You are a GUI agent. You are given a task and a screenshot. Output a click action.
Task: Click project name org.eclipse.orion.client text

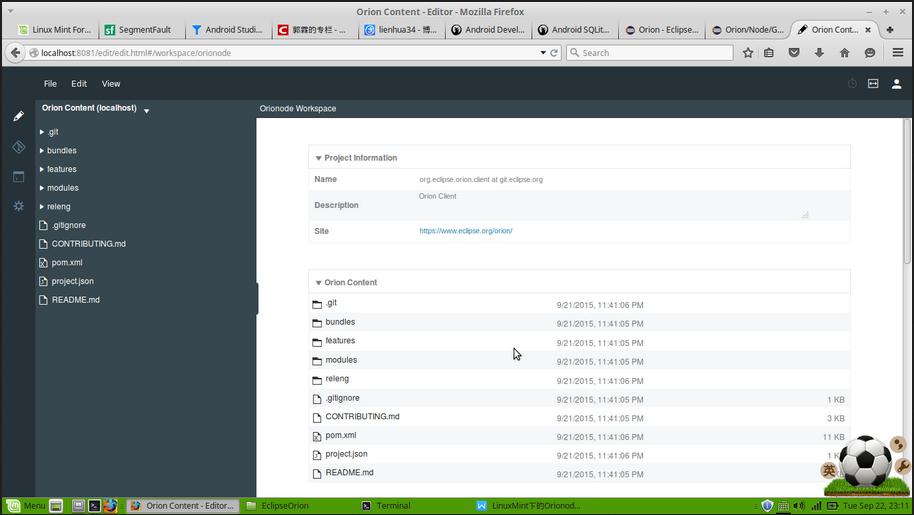click(481, 180)
